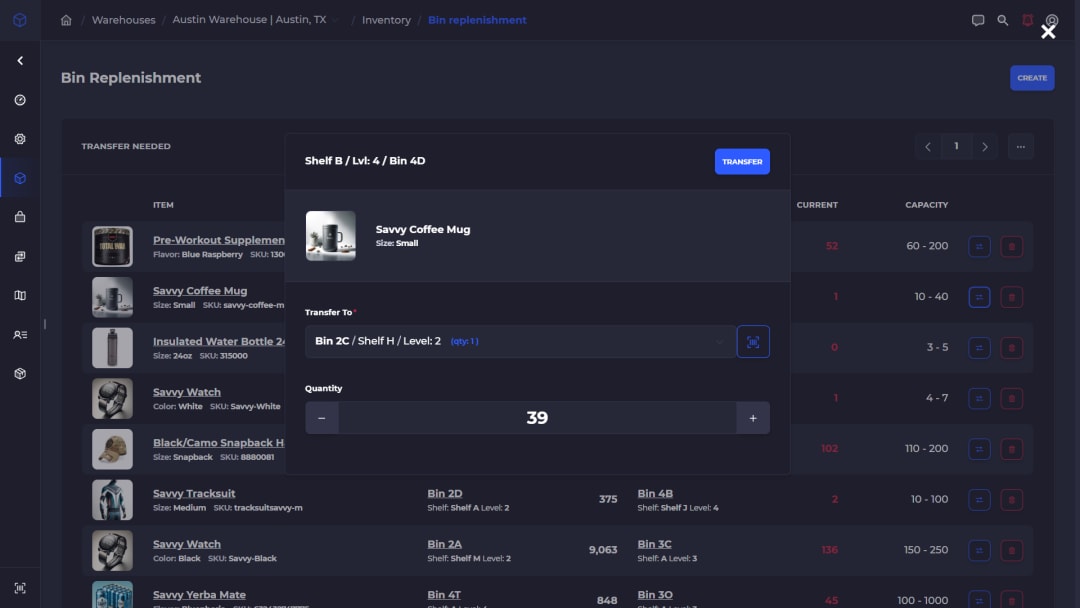Open Pre-Workout Supplement item link
This screenshot has height=608, width=1080.
point(219,240)
